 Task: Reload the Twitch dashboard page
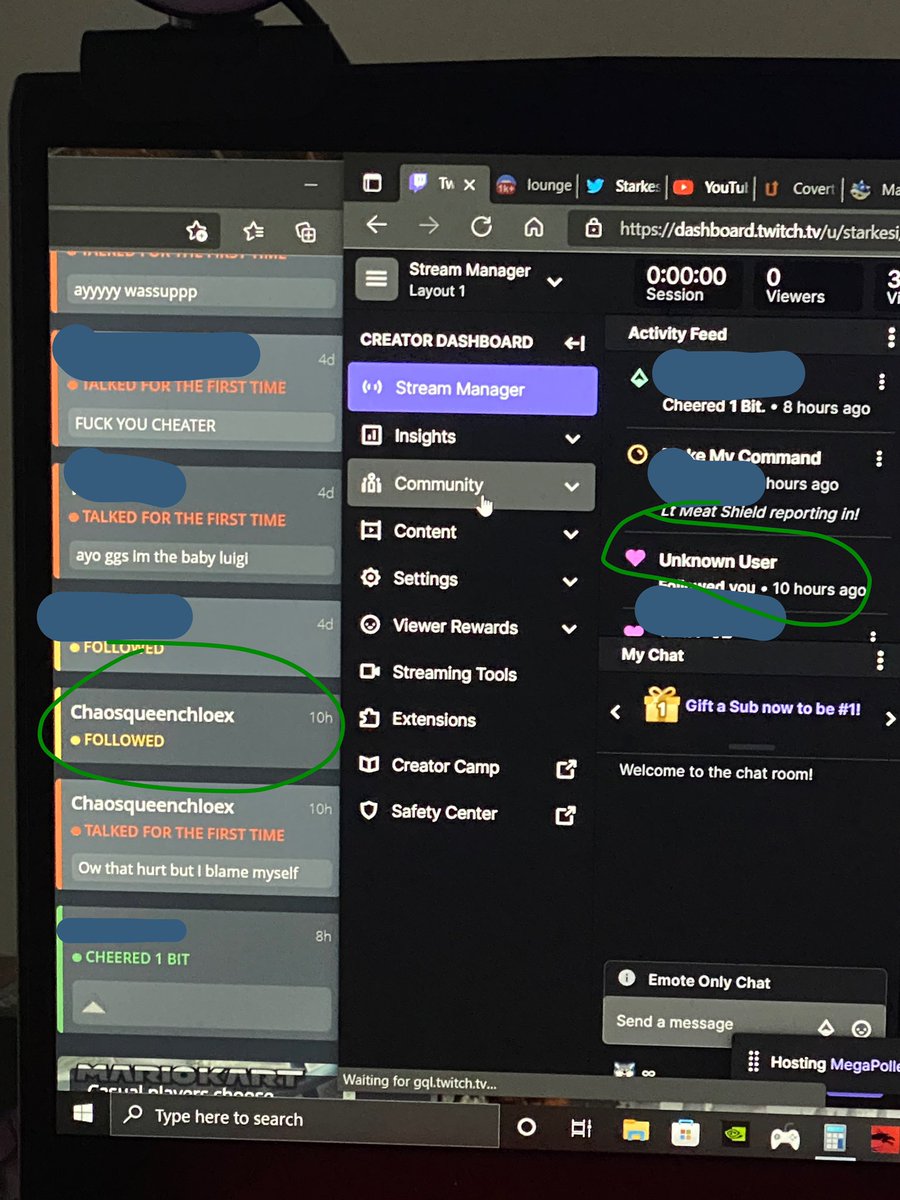point(481,226)
